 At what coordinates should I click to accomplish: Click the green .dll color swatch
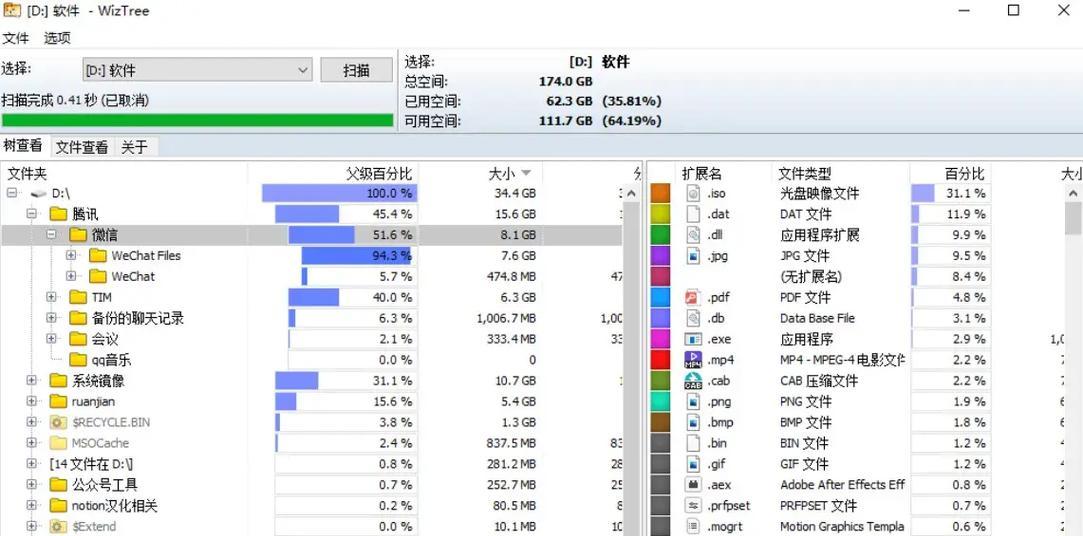[661, 235]
